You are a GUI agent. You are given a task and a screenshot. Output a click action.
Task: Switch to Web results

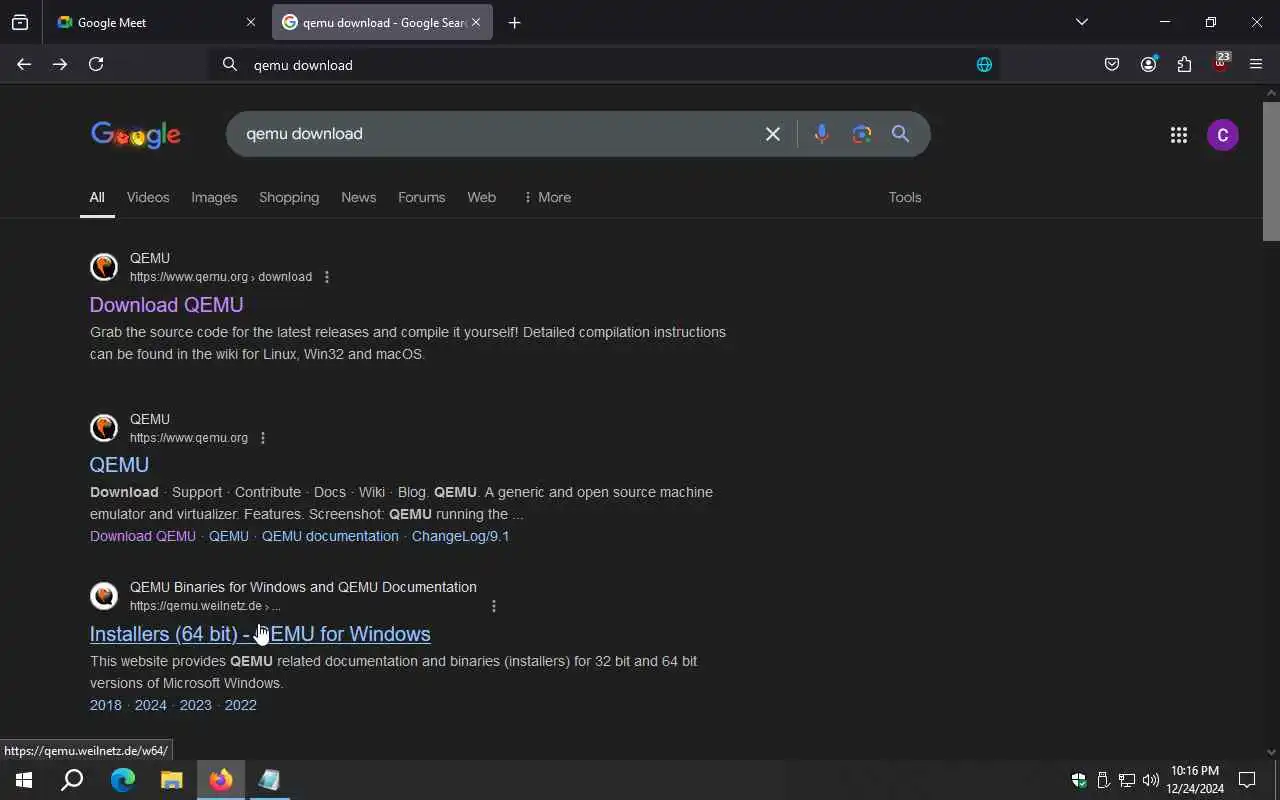(x=481, y=197)
